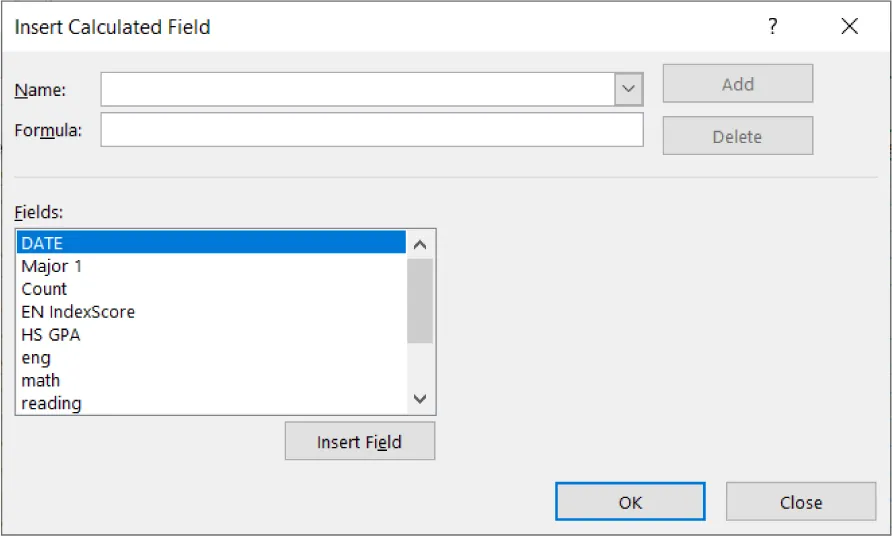This screenshot has height=536, width=892.
Task: Click the Fields list scrollbar thumb
Action: 420,300
